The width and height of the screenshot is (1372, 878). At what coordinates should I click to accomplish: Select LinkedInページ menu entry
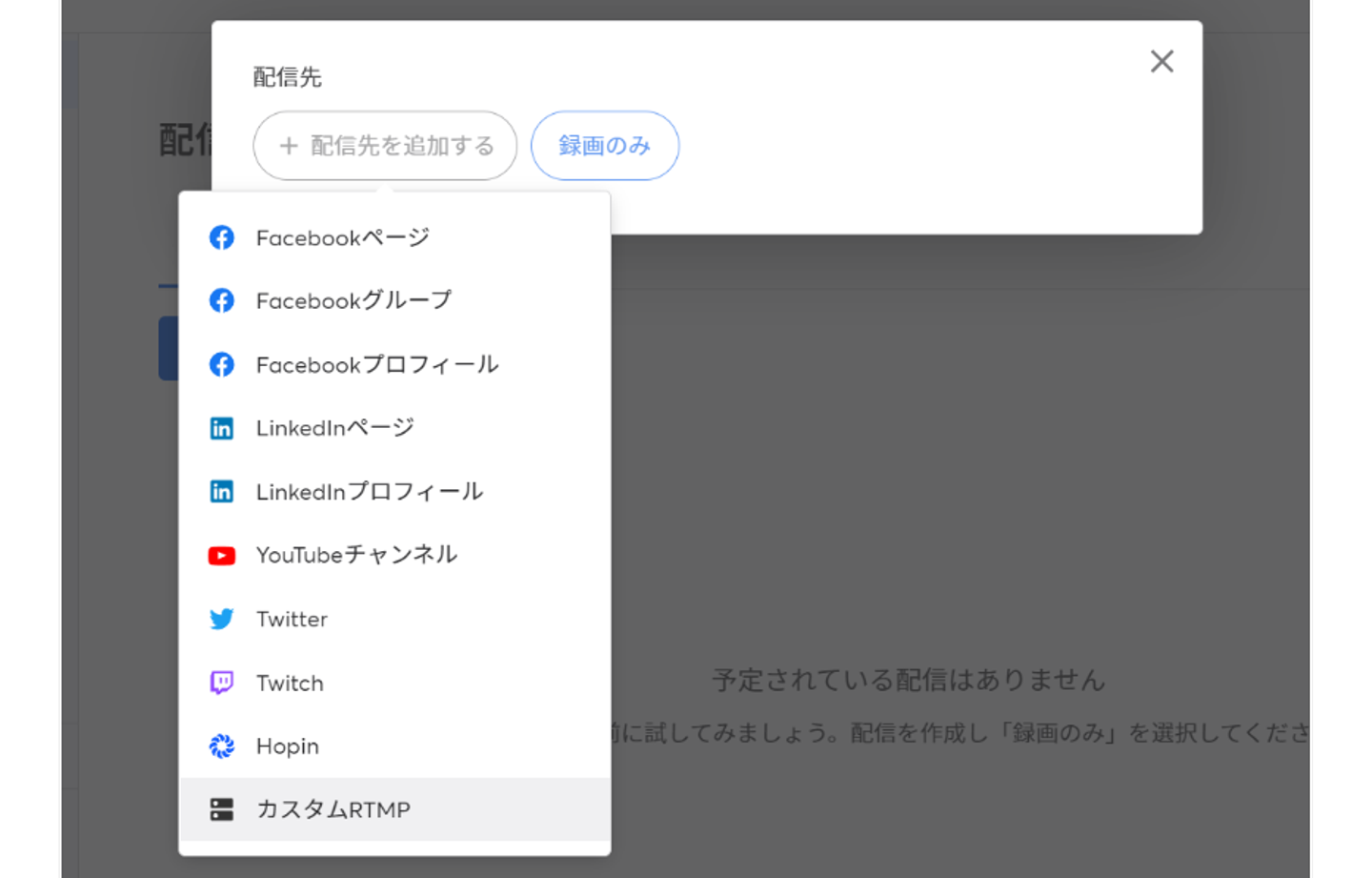tap(394, 428)
